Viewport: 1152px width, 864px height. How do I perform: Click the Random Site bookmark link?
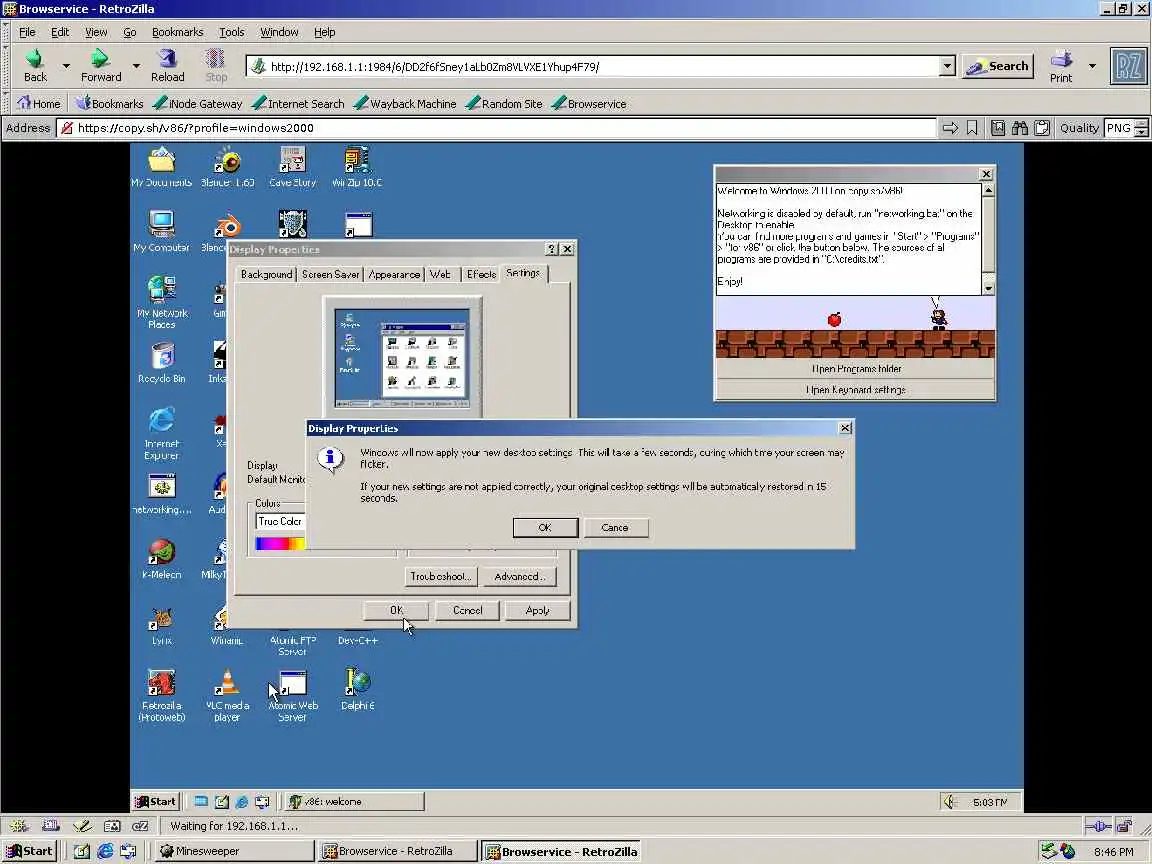(504, 104)
